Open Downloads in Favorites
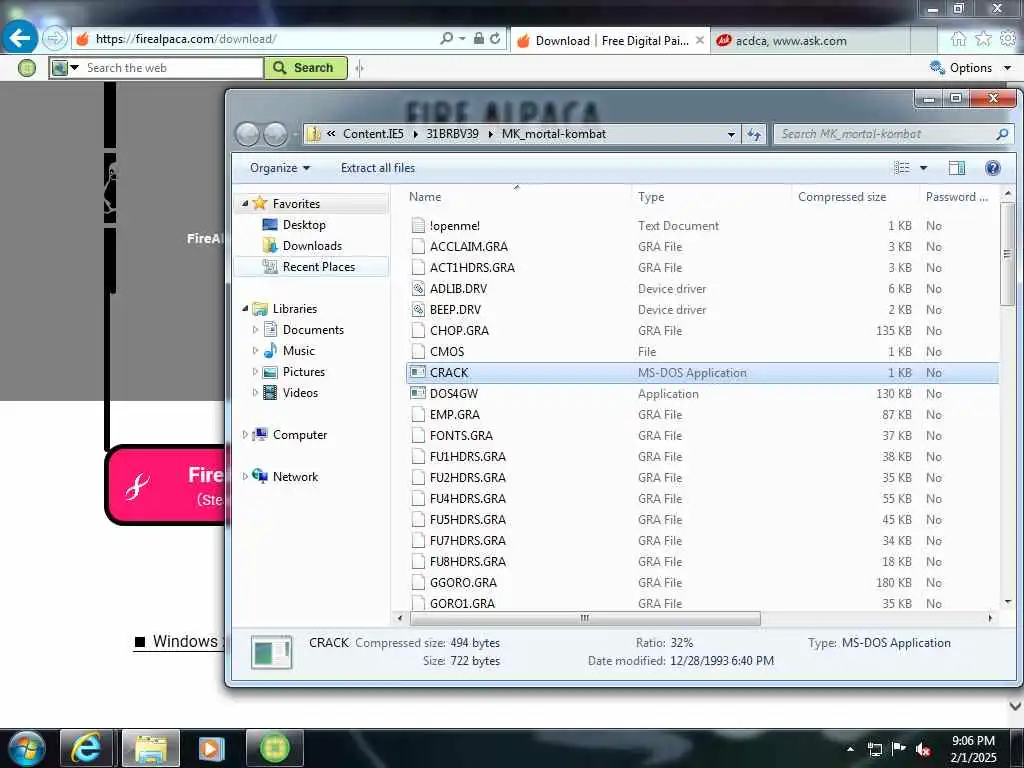The width and height of the screenshot is (1024, 768). click(312, 246)
